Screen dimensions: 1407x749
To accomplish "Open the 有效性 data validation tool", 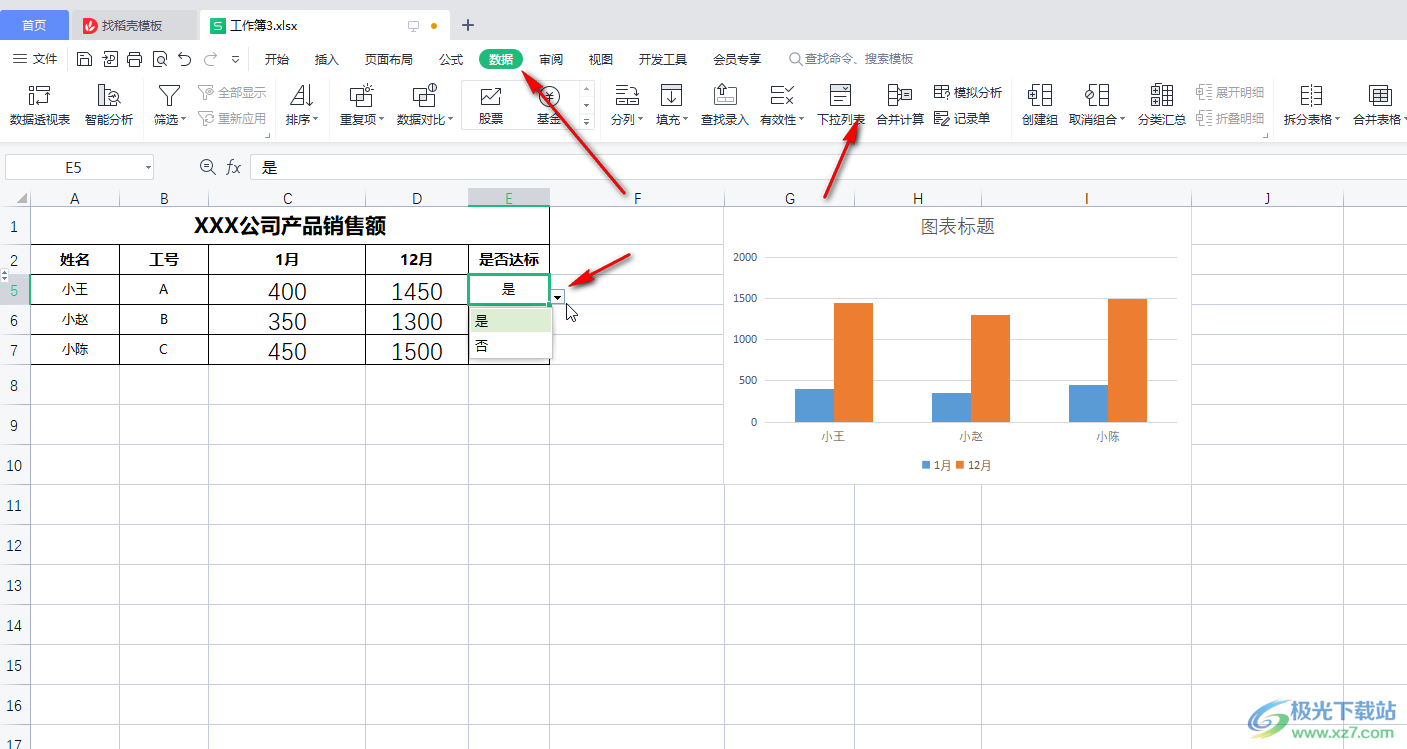I will (782, 105).
